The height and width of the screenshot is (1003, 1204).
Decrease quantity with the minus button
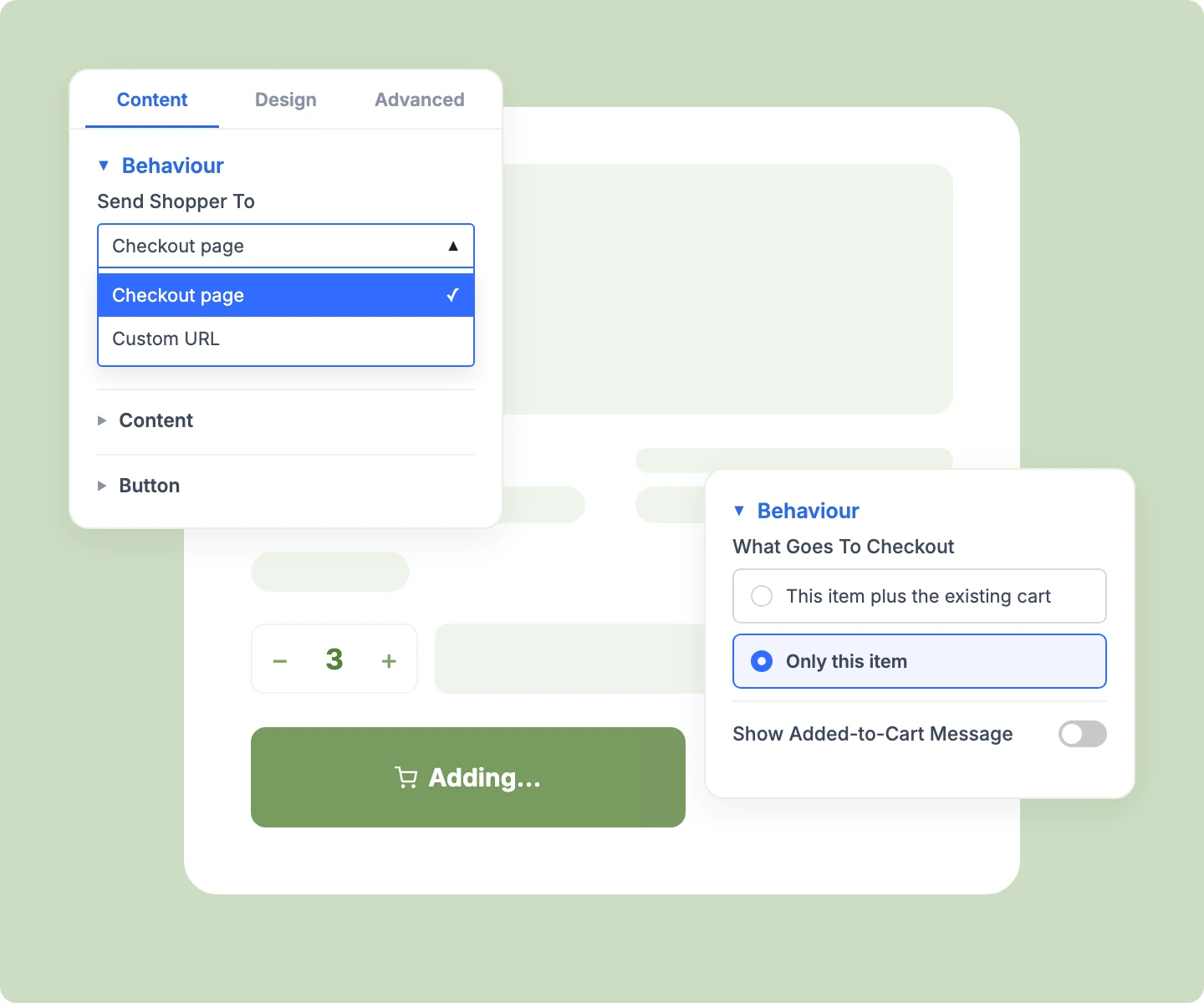[280, 660]
